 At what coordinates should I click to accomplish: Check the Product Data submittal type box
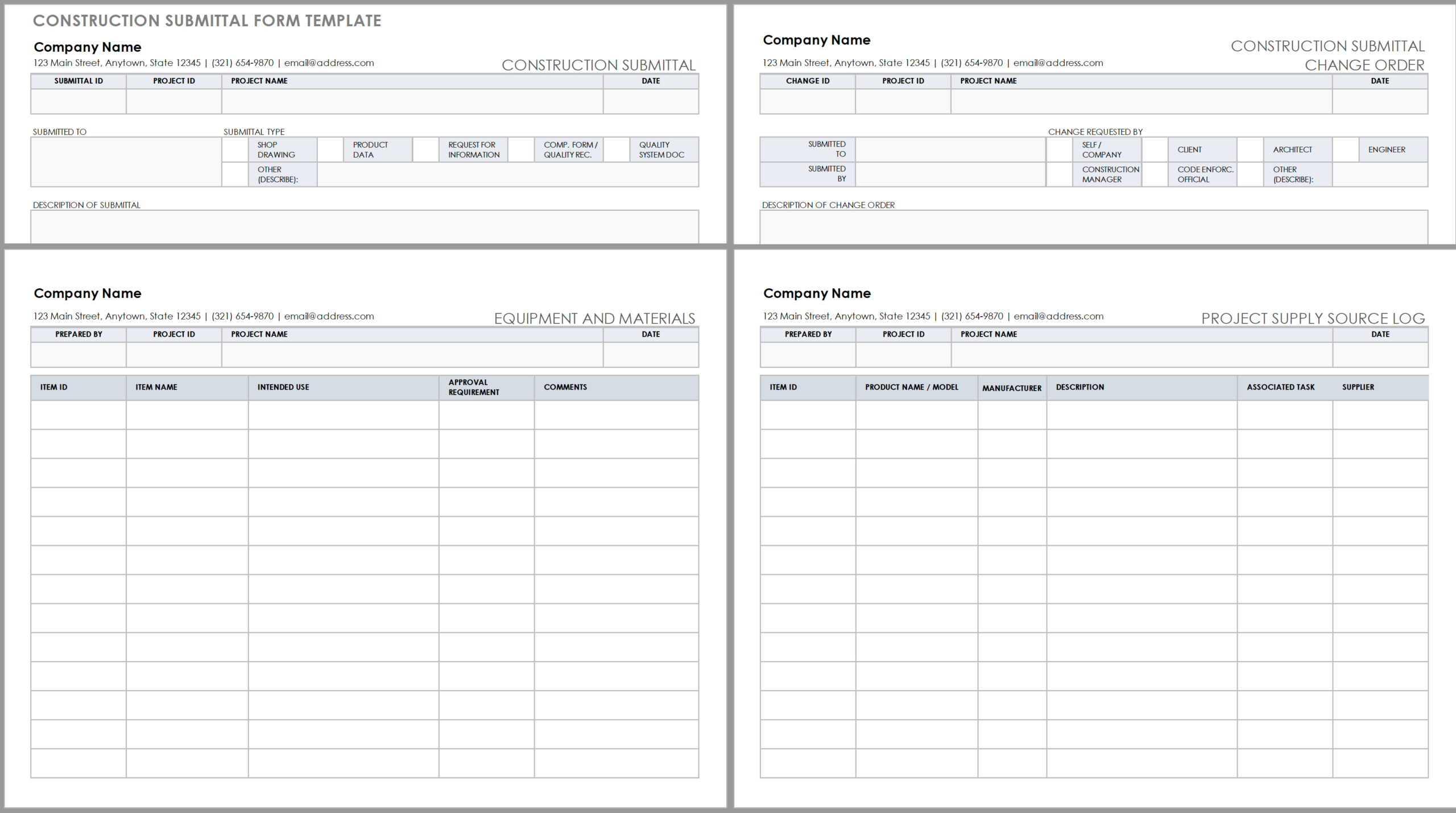click(x=331, y=150)
